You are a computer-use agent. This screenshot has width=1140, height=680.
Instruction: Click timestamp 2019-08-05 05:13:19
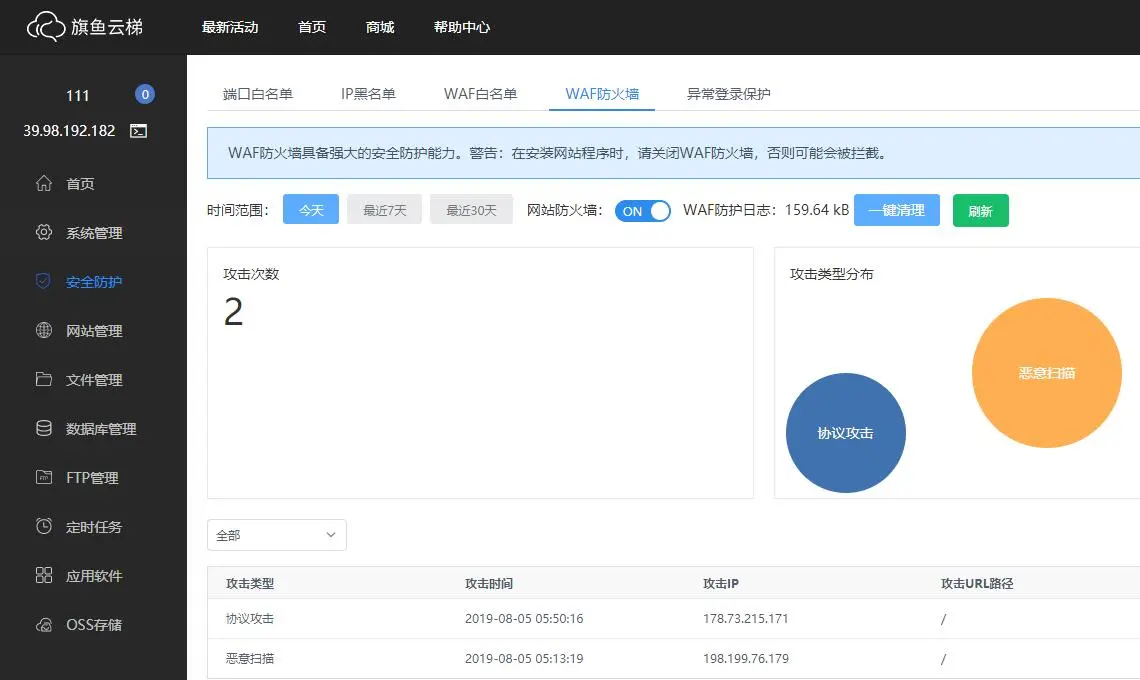click(523, 658)
